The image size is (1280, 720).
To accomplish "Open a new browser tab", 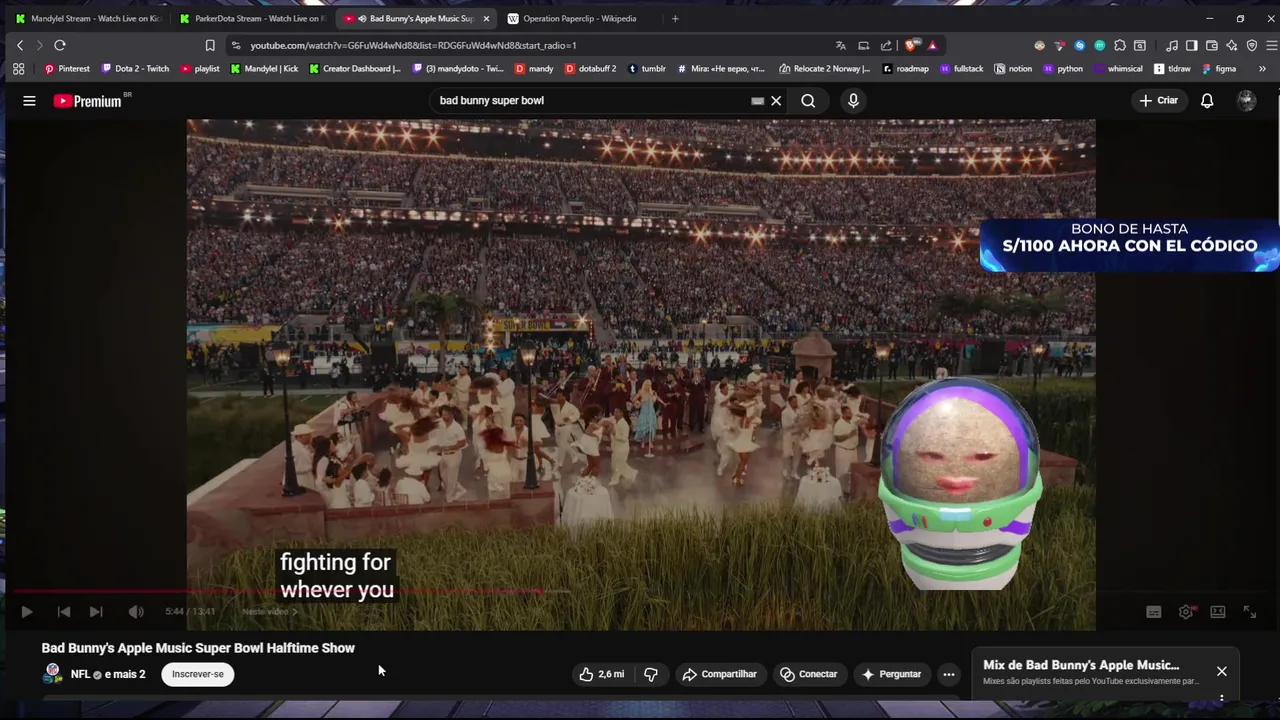I will coord(675,18).
